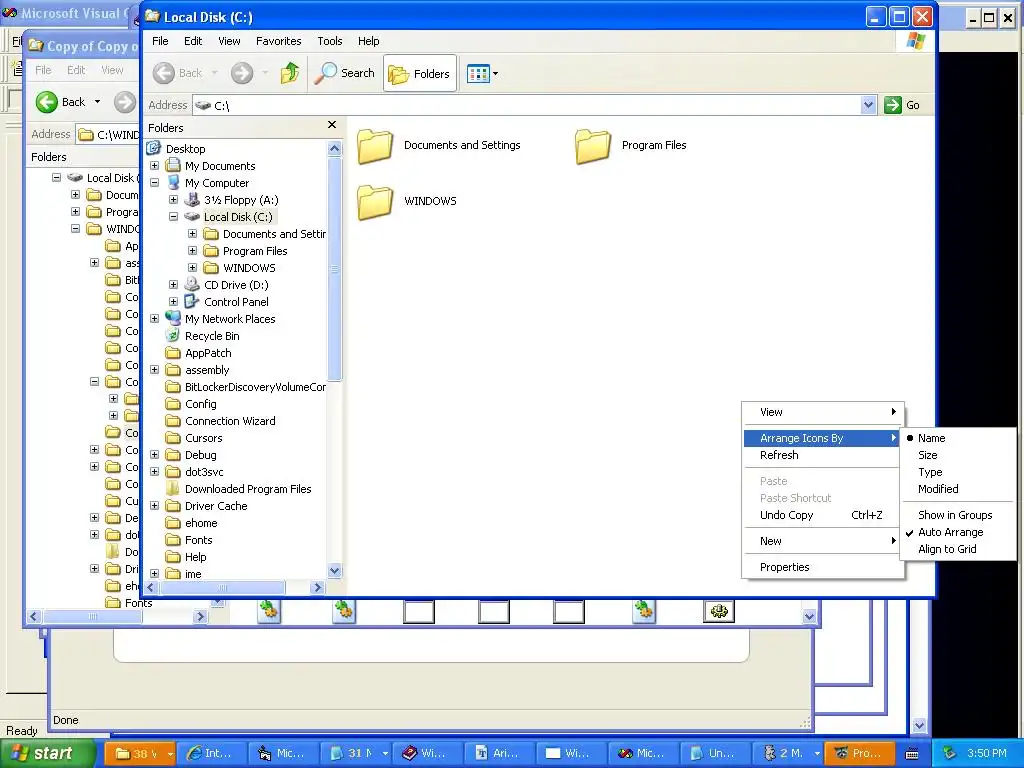
Task: Click the Search toolbar button
Action: coord(345,73)
